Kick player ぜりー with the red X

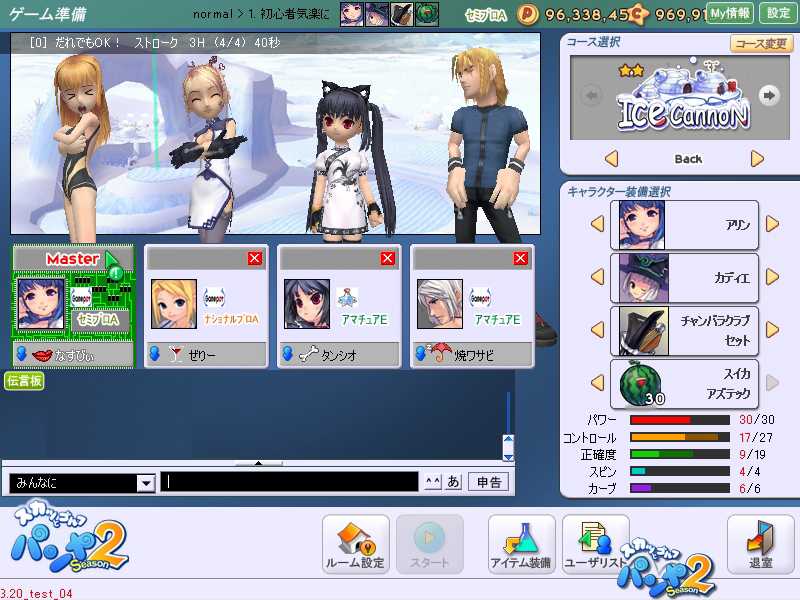point(255,259)
